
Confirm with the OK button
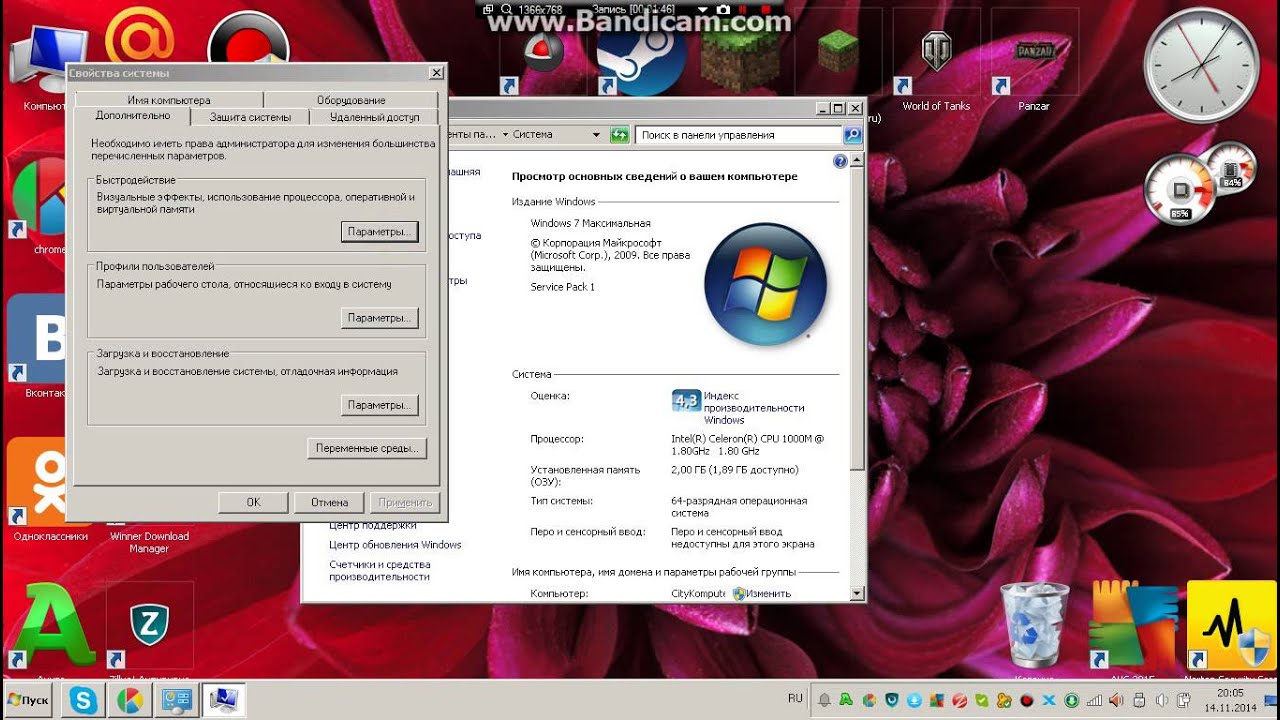(x=253, y=502)
